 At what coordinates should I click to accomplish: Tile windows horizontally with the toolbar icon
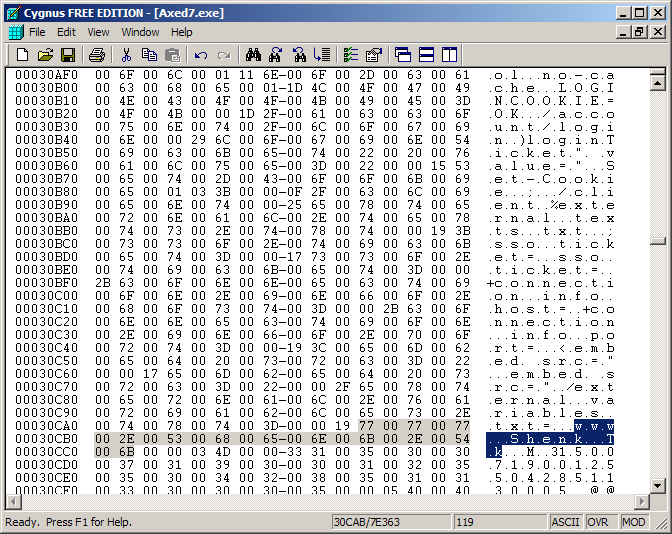[x=426, y=55]
